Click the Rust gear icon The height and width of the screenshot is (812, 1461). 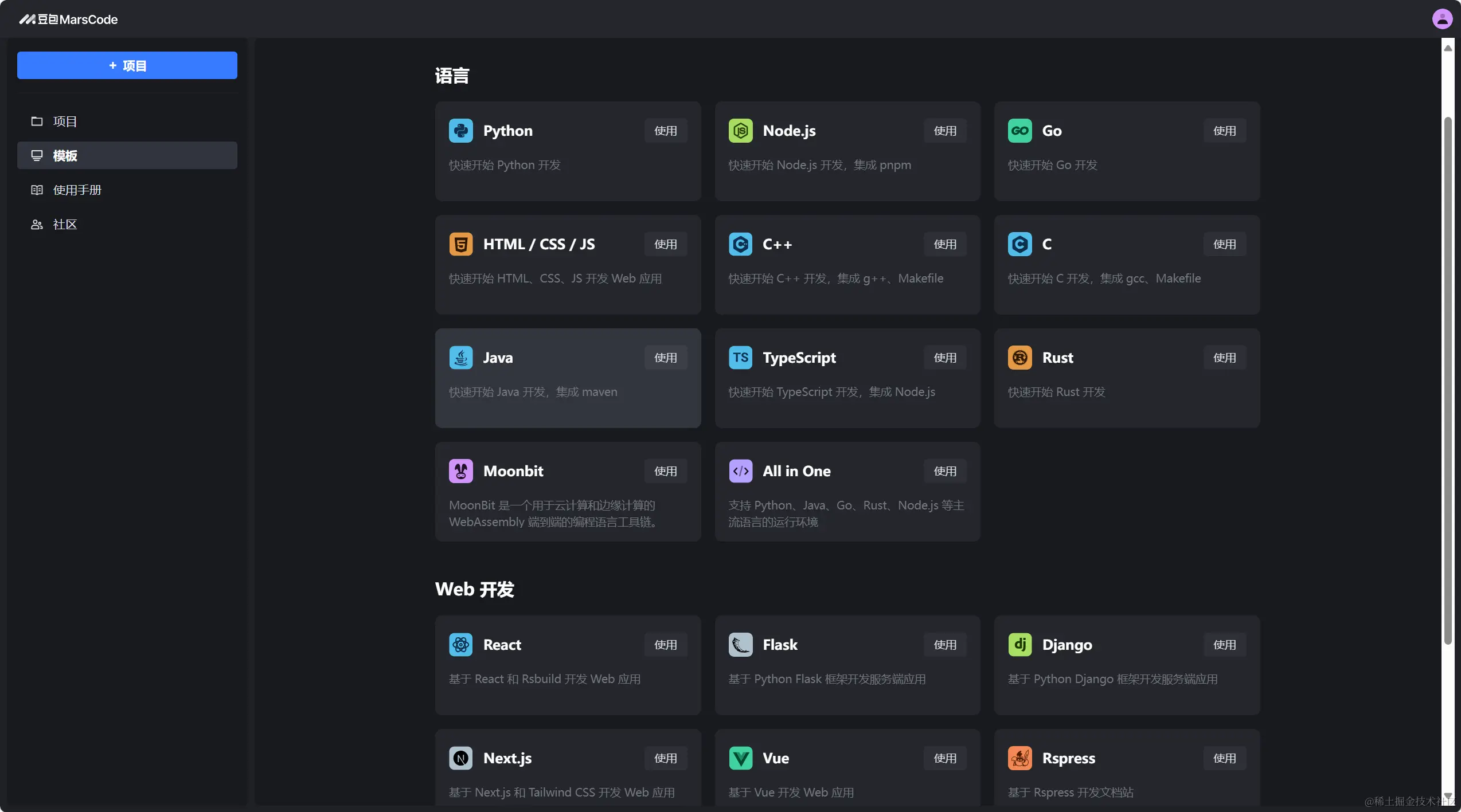coord(1019,358)
